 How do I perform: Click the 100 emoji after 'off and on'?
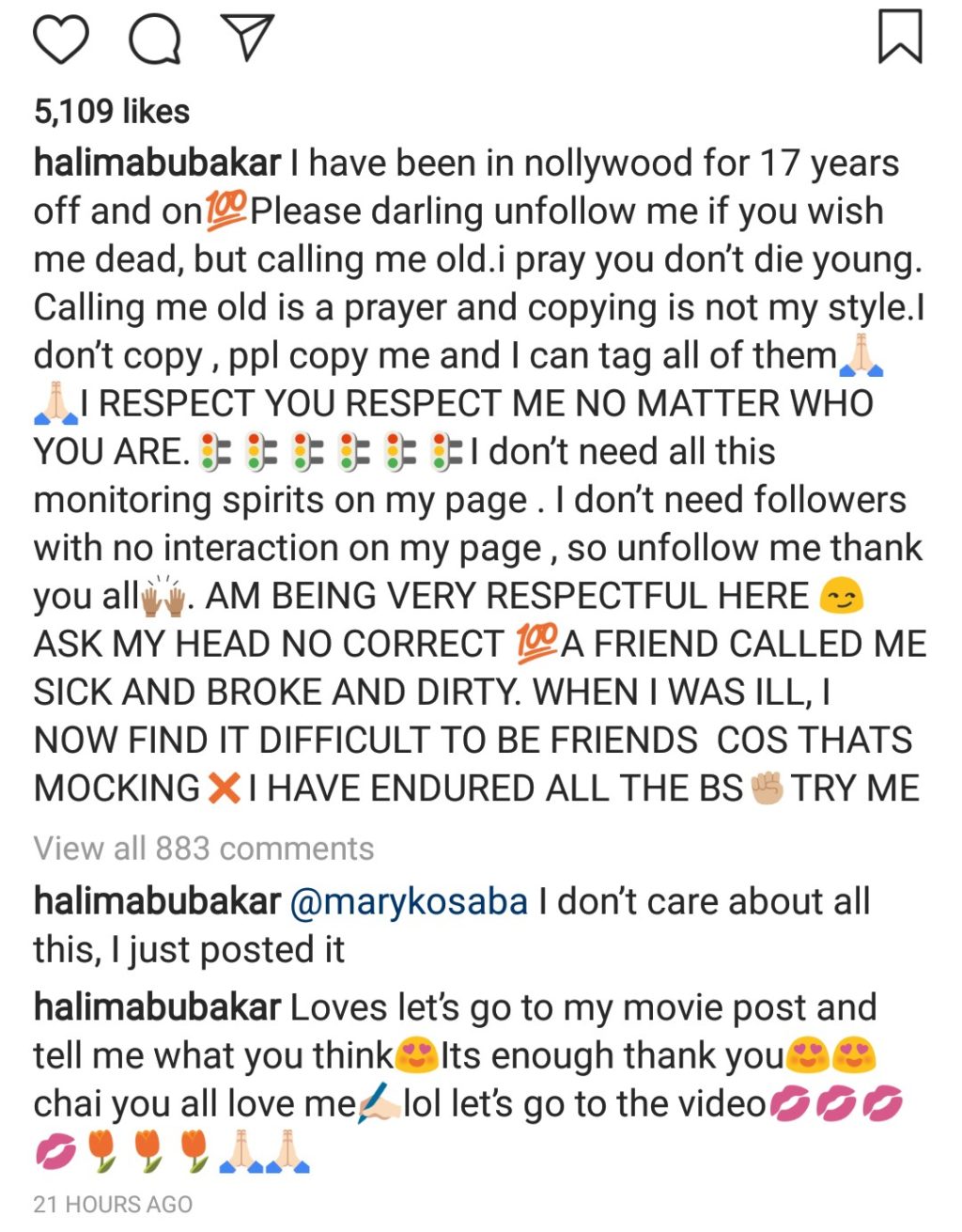point(225,209)
